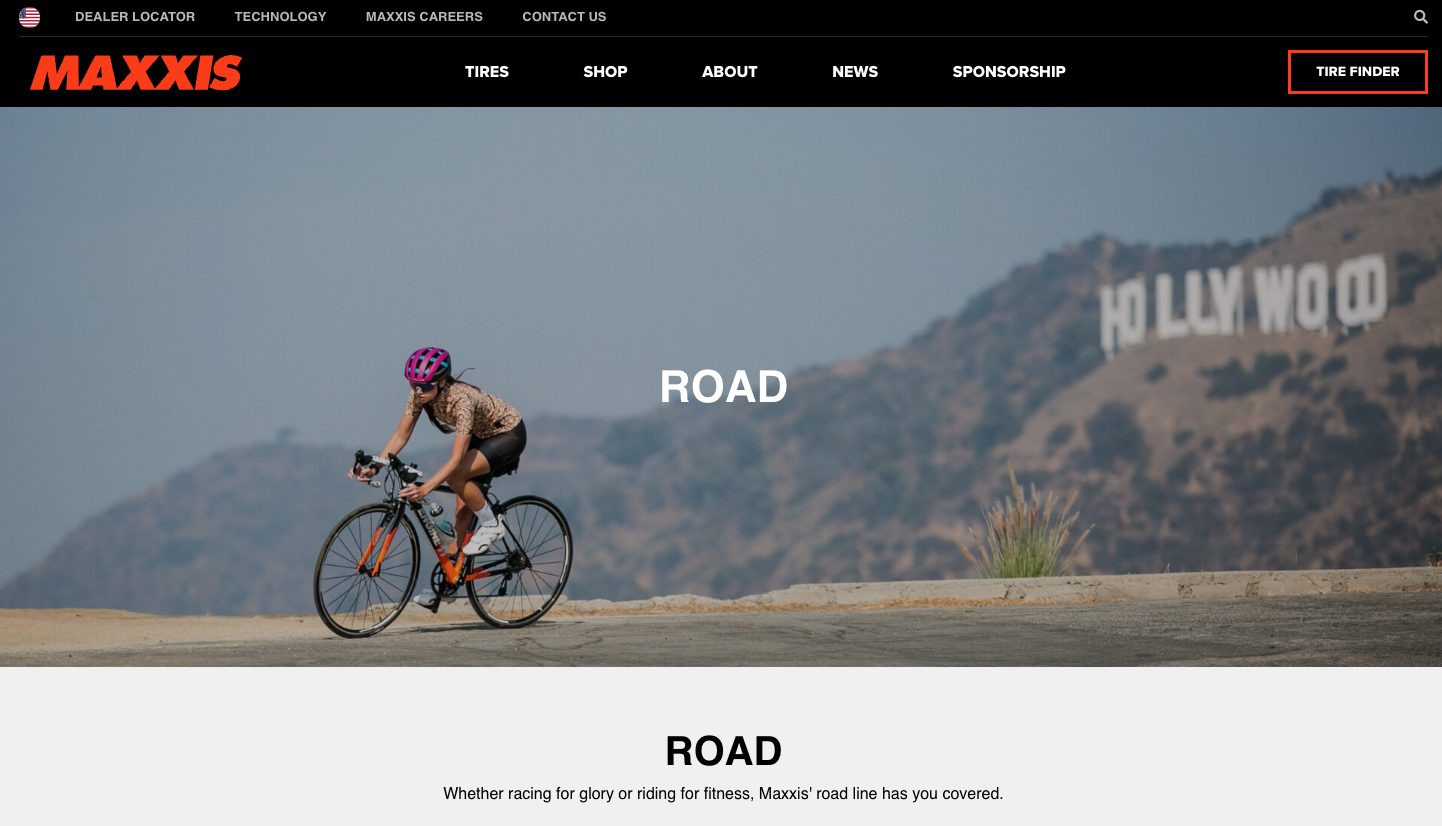Expand the Tires menu
1442x826 pixels.
487,72
